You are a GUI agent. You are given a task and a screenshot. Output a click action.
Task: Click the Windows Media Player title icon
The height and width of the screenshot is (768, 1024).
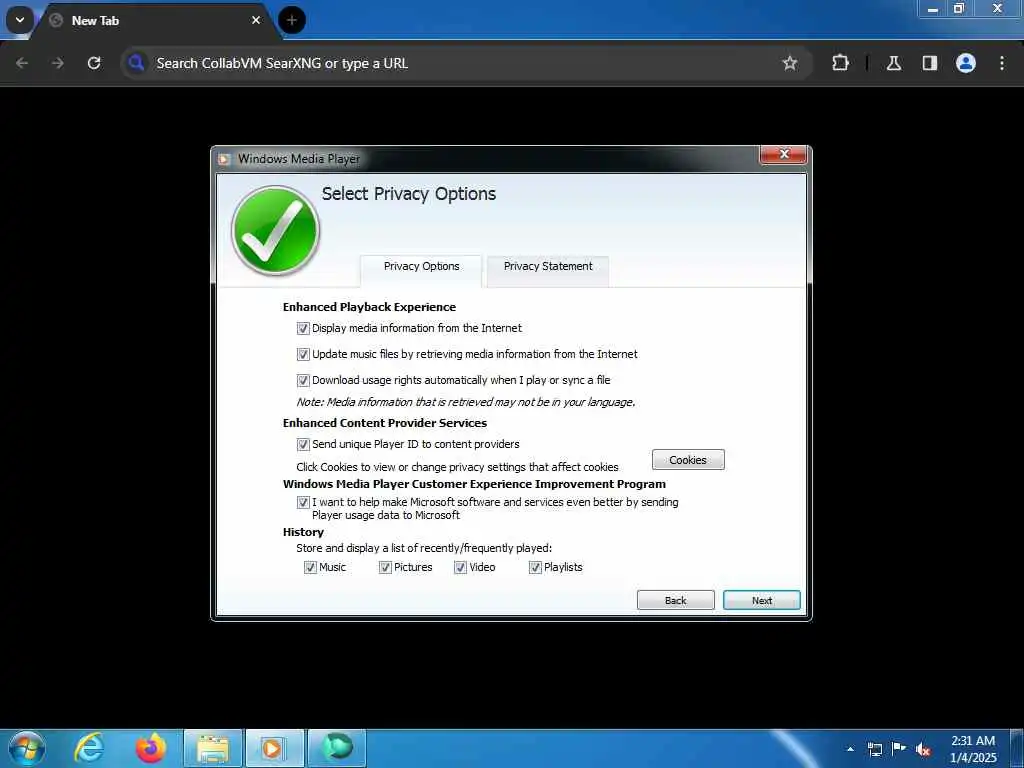click(224, 159)
